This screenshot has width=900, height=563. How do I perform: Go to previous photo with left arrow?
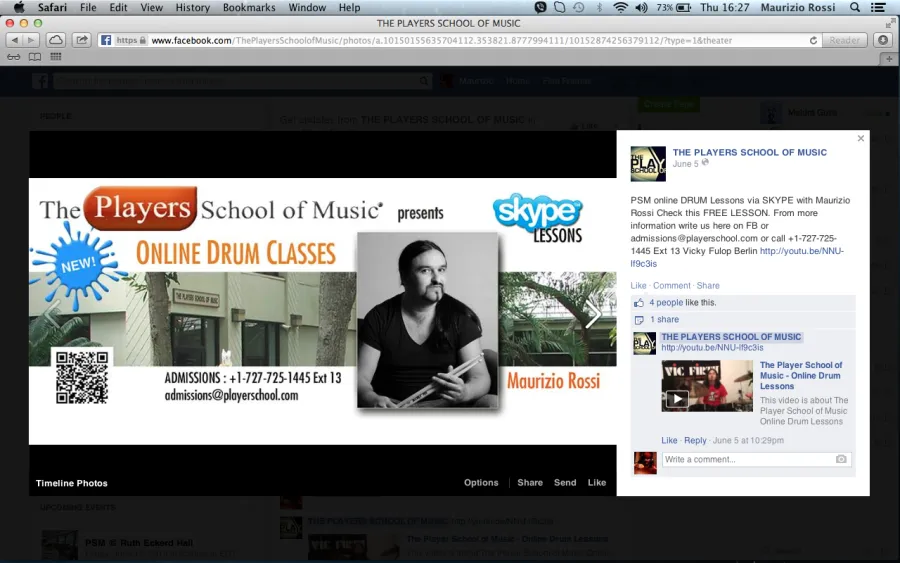tap(53, 313)
